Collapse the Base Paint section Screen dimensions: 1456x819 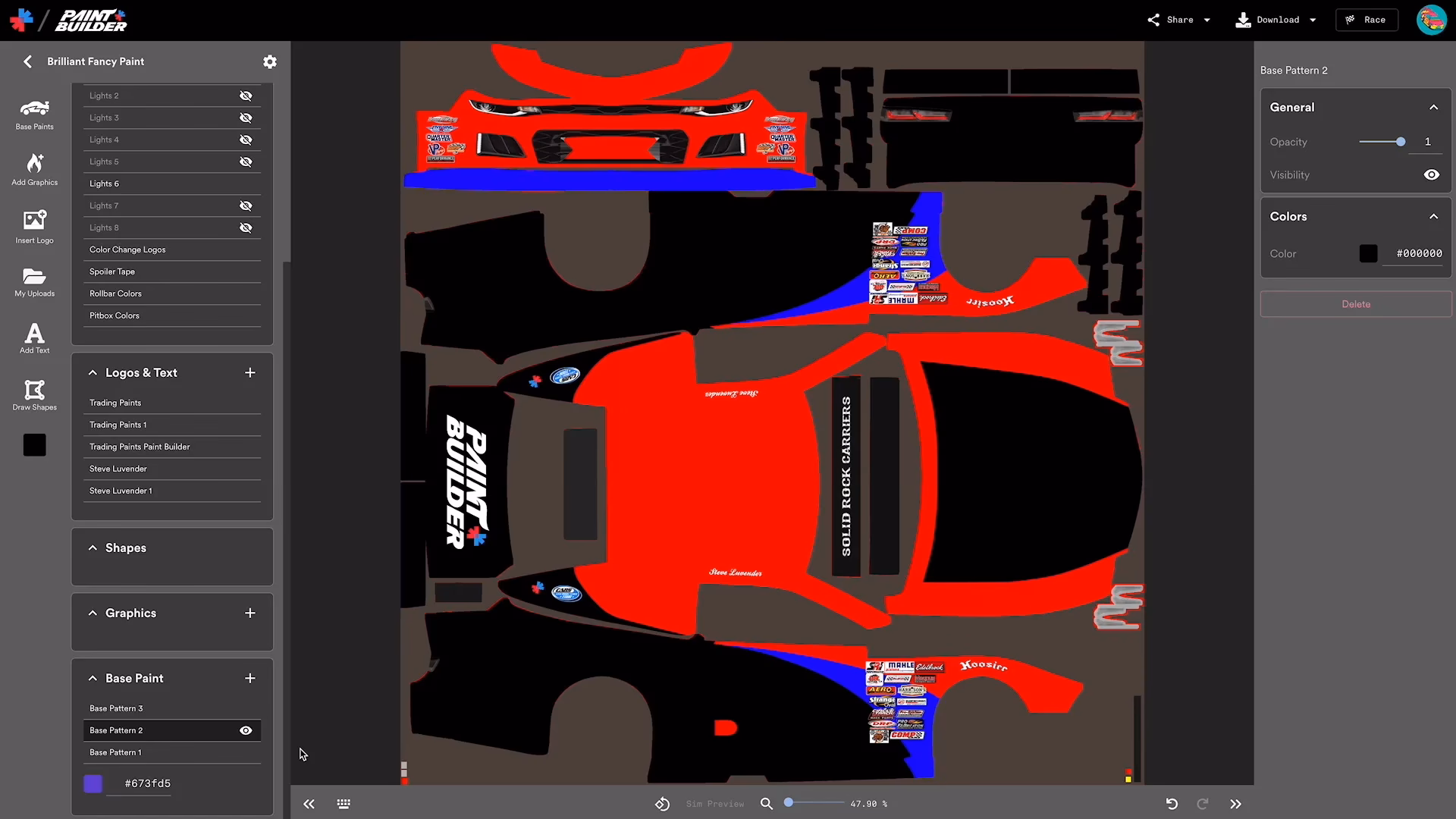(93, 678)
